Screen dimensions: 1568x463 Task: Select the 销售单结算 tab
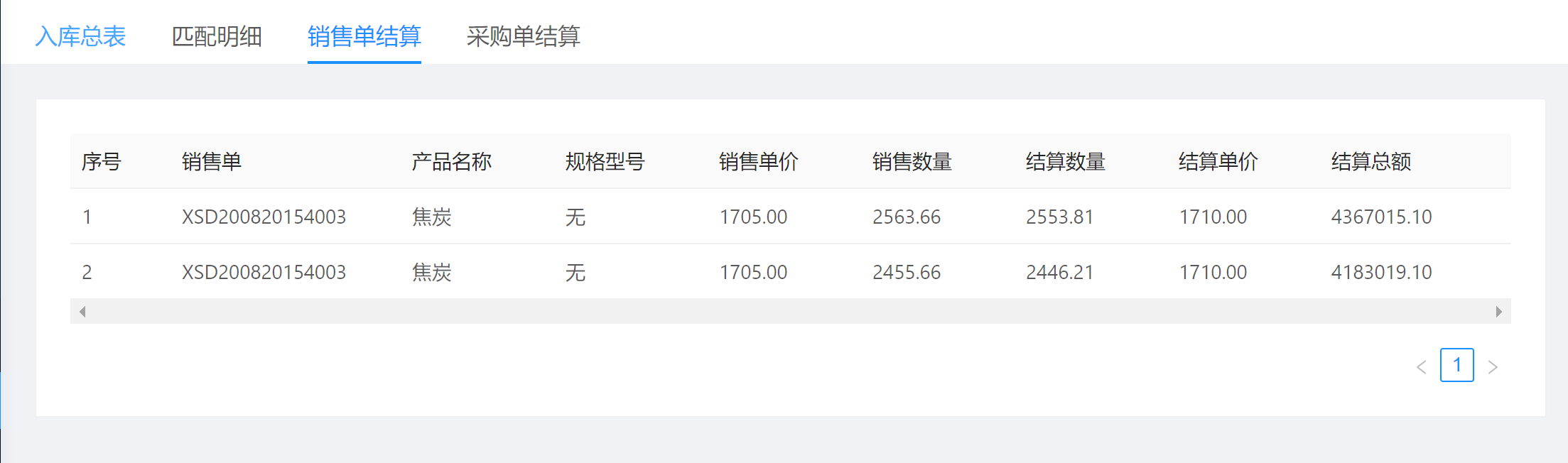point(364,36)
